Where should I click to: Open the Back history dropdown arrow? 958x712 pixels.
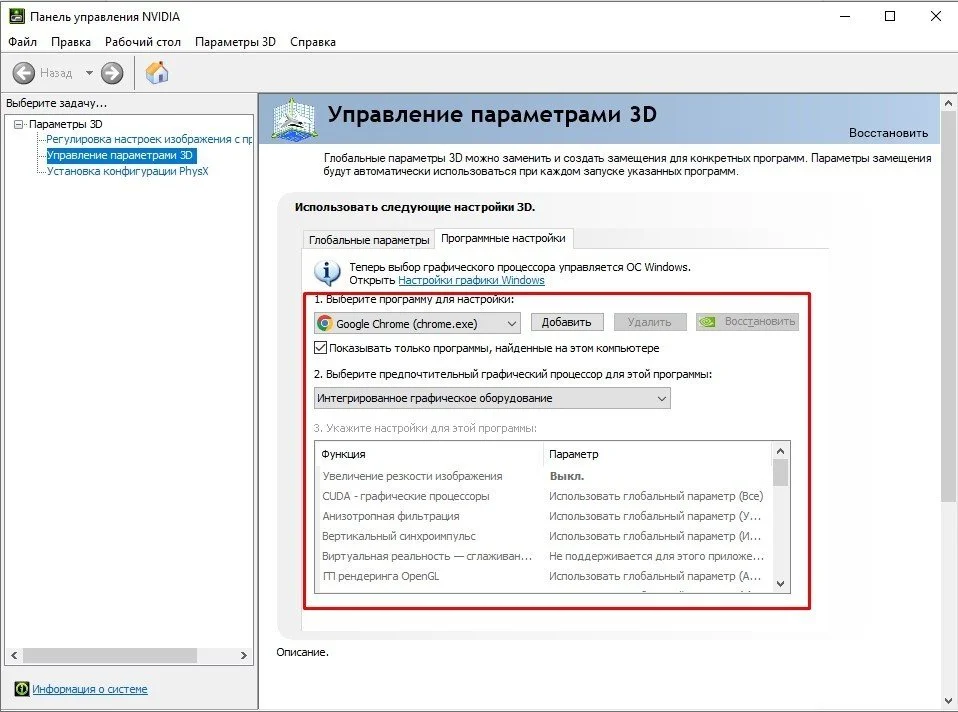(89, 73)
